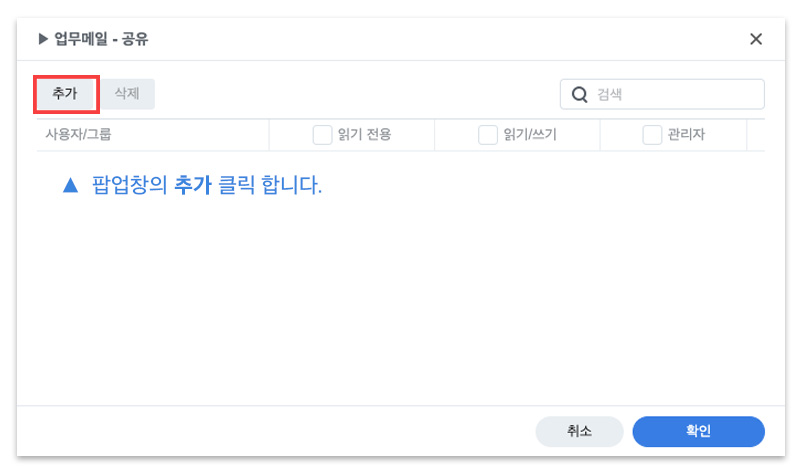Confirm with the blue 확인 button

[698, 431]
